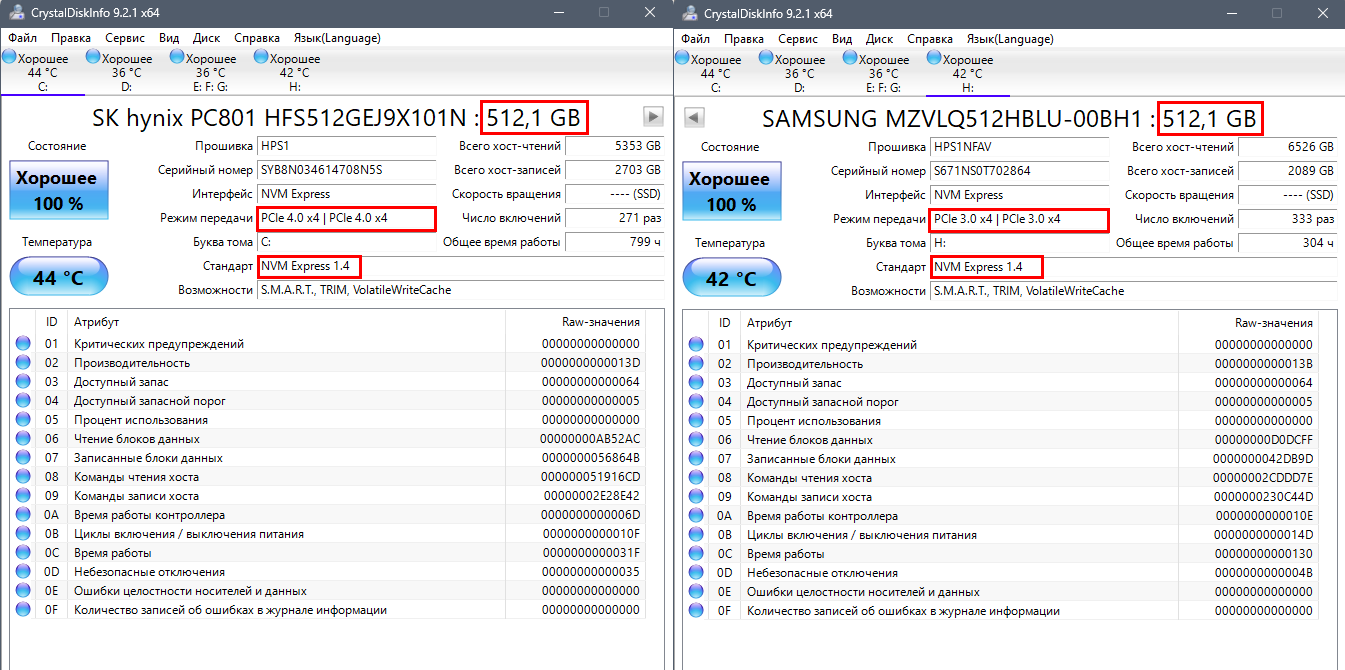The width and height of the screenshot is (1345, 670).
Task: Click status icon of attribute 02 in left window
Action: coord(23,363)
